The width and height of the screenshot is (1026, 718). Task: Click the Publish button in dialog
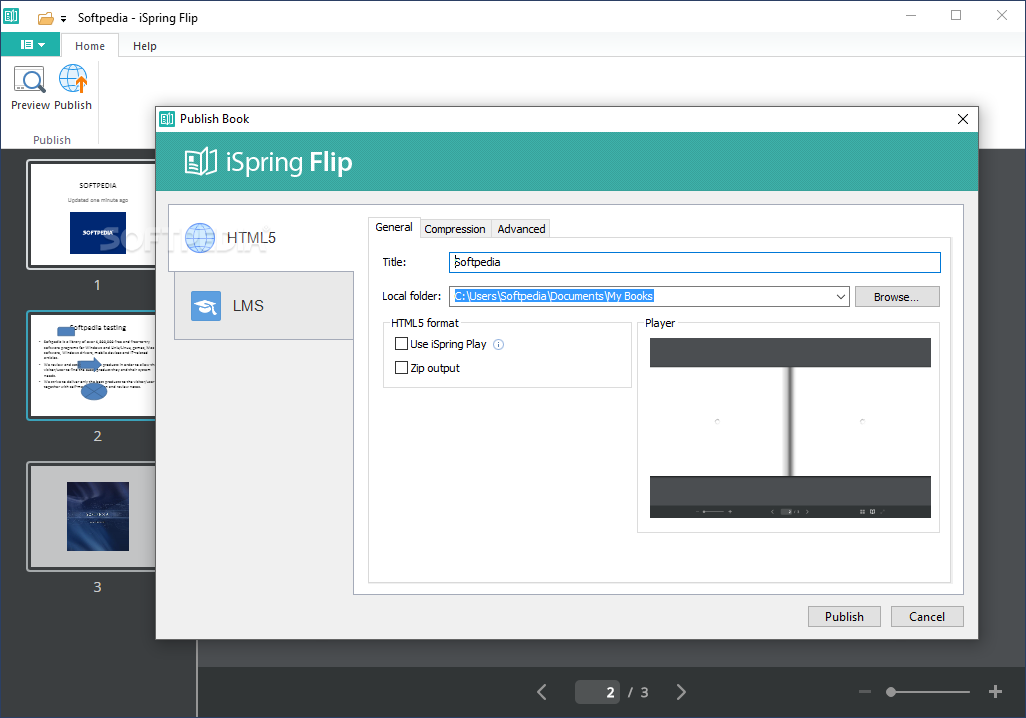pyautogui.click(x=844, y=617)
